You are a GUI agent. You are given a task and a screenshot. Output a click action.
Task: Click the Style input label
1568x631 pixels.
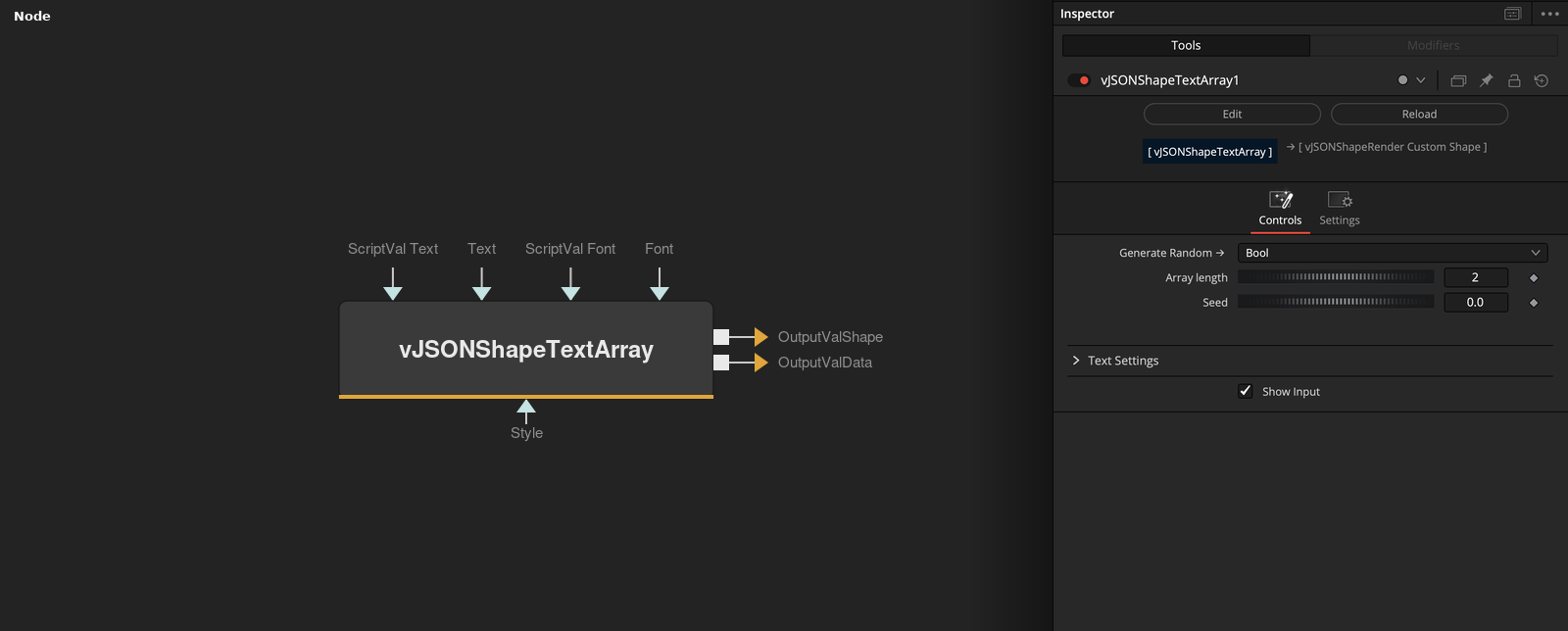526,433
